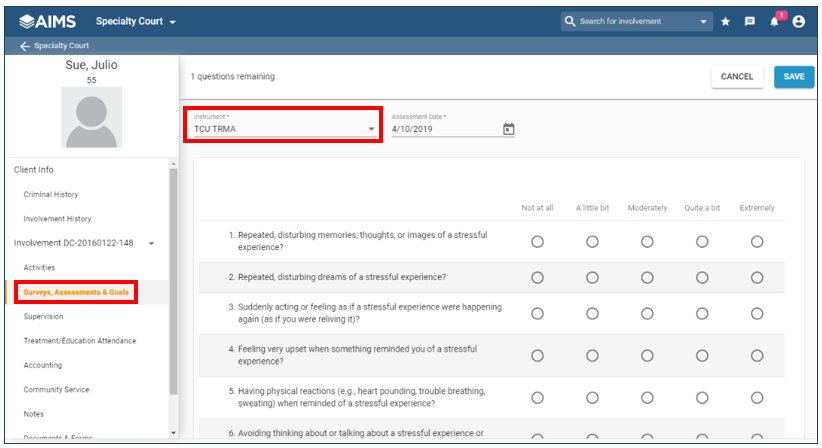Viewport: 822px width, 448px height.
Task: Select 'Extremely' for question 4
Action: coord(757,355)
